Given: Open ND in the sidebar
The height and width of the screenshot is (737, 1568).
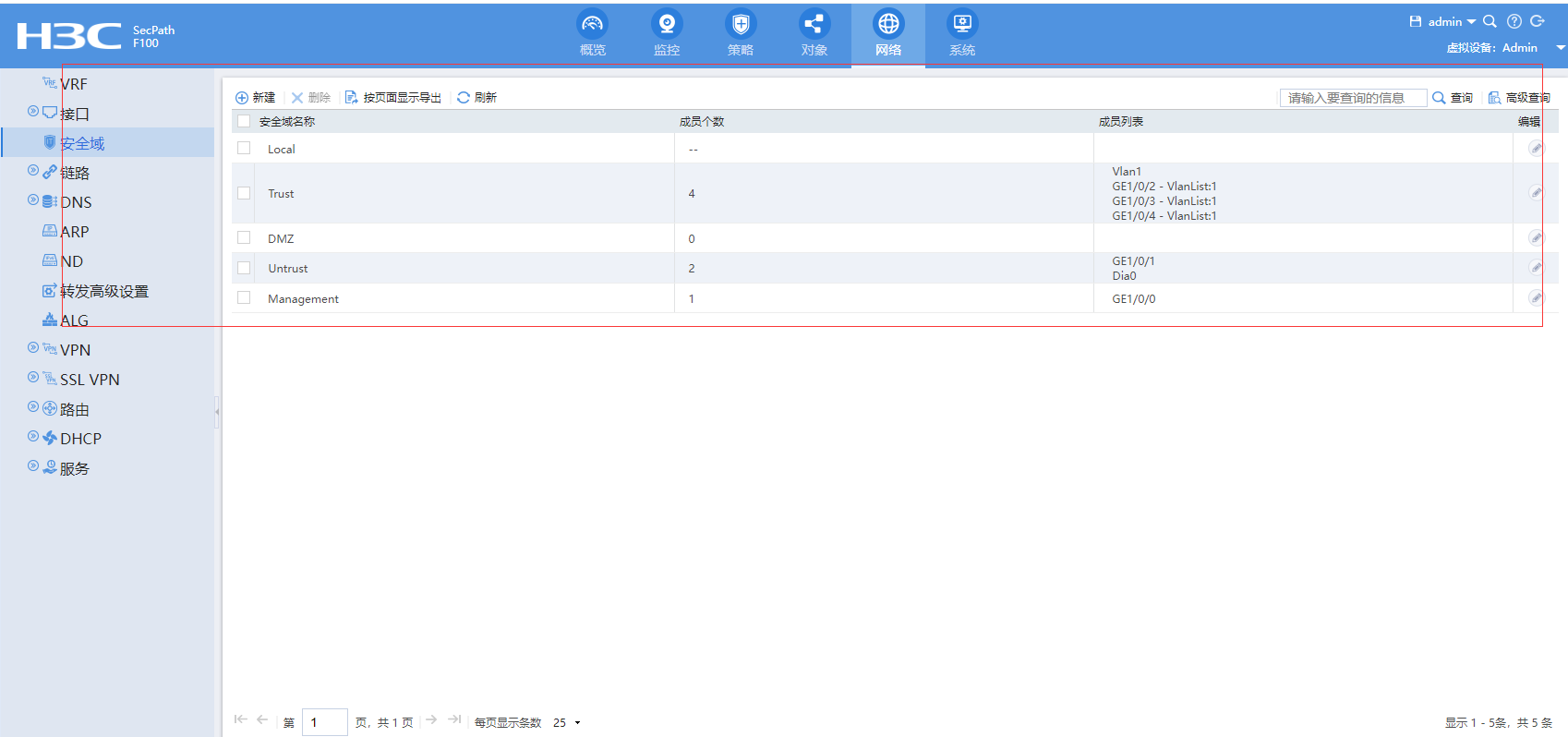Looking at the screenshot, I should coord(72,261).
